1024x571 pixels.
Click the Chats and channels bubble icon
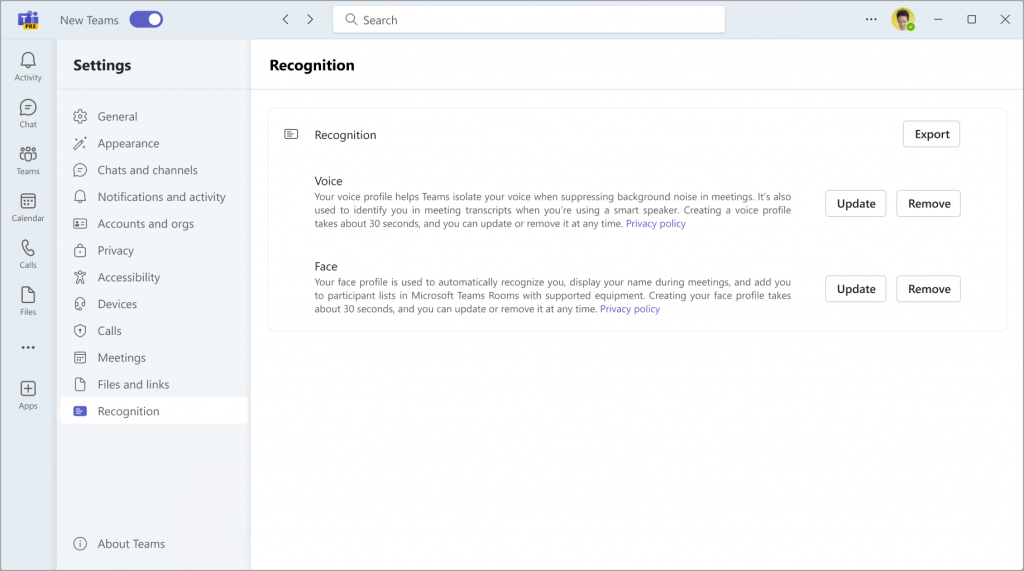tap(80, 170)
